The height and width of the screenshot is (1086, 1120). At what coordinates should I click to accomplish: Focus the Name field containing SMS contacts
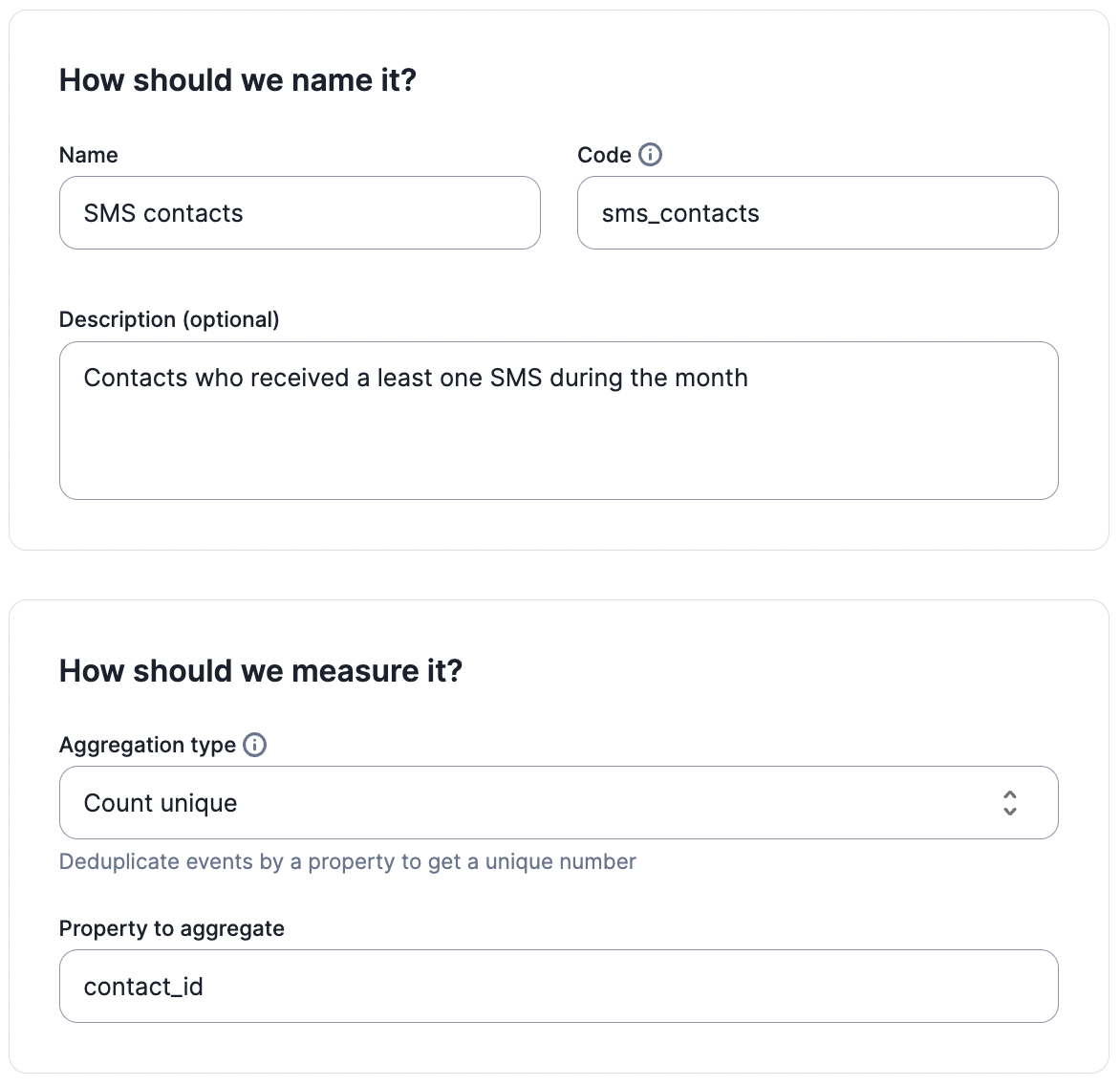(300, 213)
